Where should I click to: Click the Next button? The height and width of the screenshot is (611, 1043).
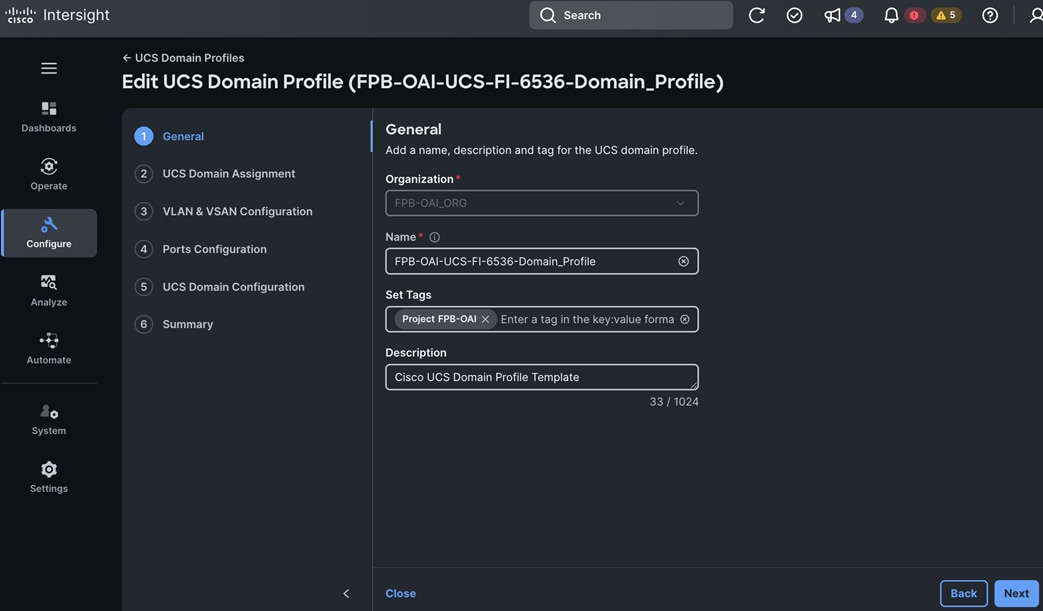[x=1016, y=593]
